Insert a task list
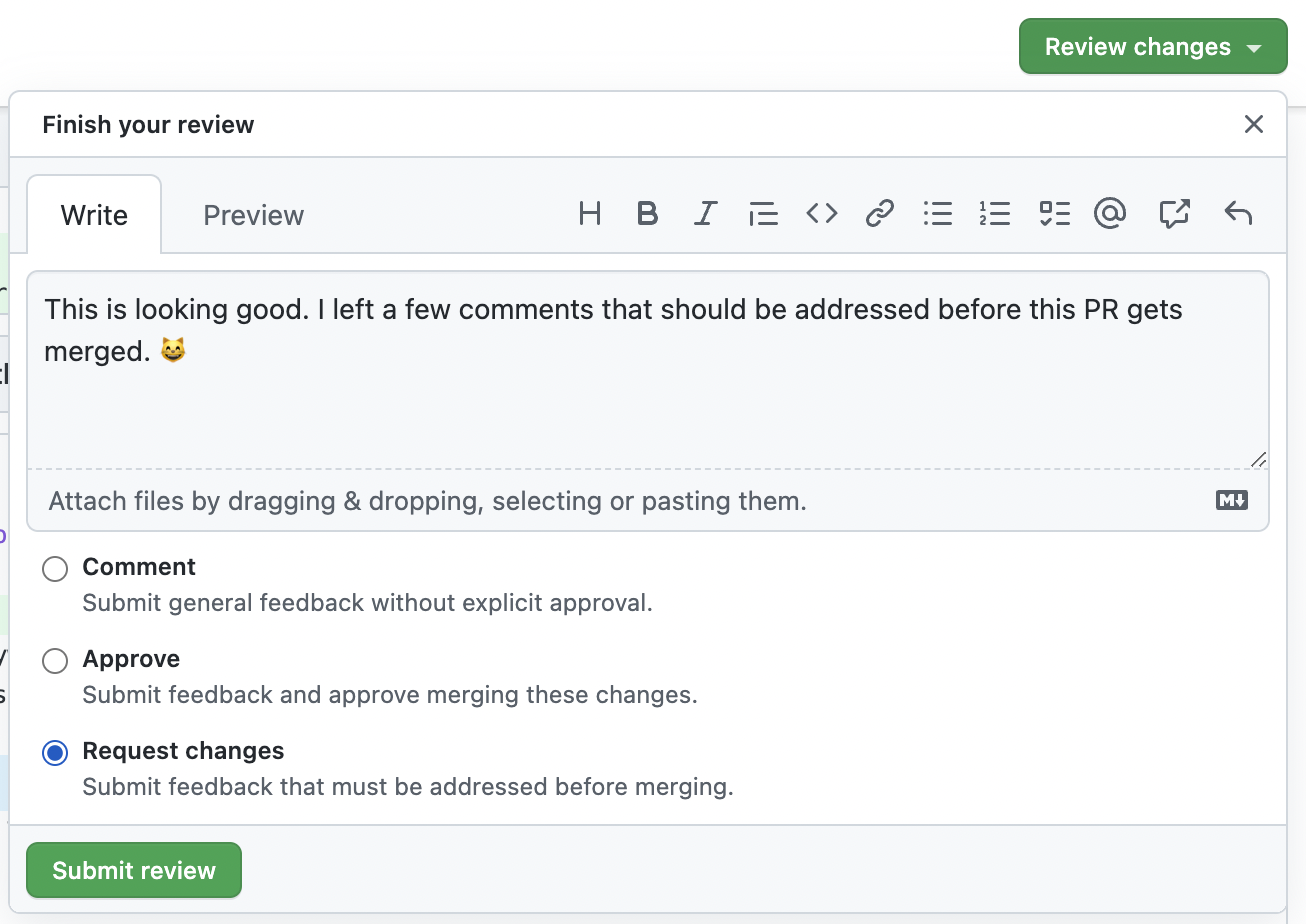The height and width of the screenshot is (924, 1306). coord(1054,213)
